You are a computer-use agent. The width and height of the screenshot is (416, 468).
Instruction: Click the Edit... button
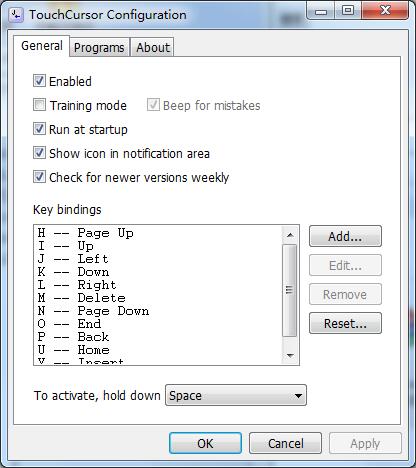coord(345,265)
